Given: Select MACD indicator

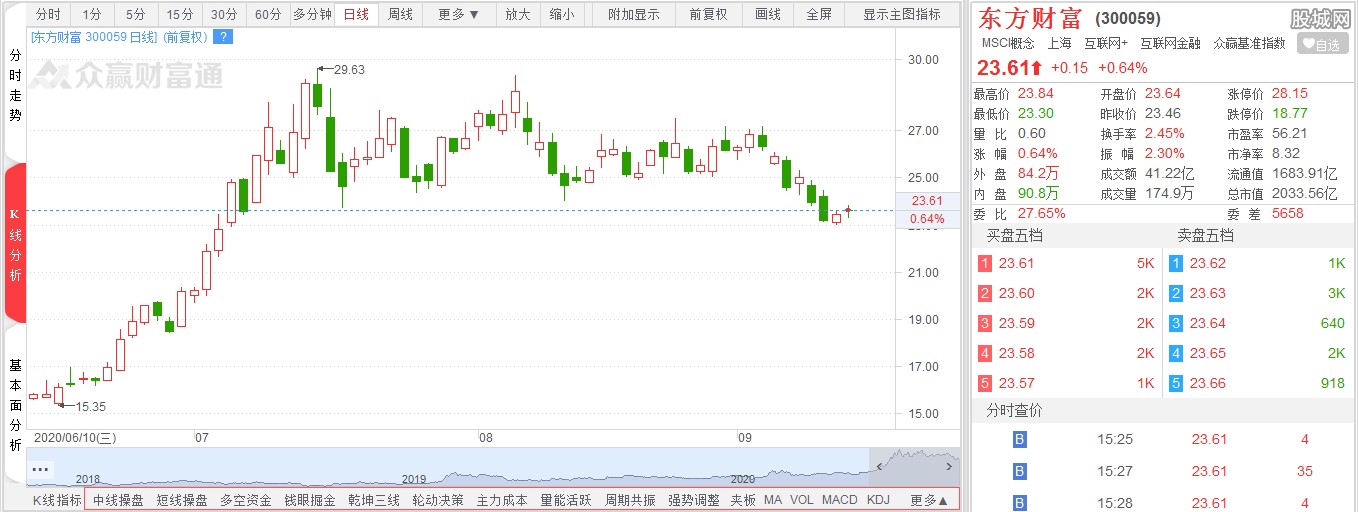Looking at the screenshot, I should (840, 500).
